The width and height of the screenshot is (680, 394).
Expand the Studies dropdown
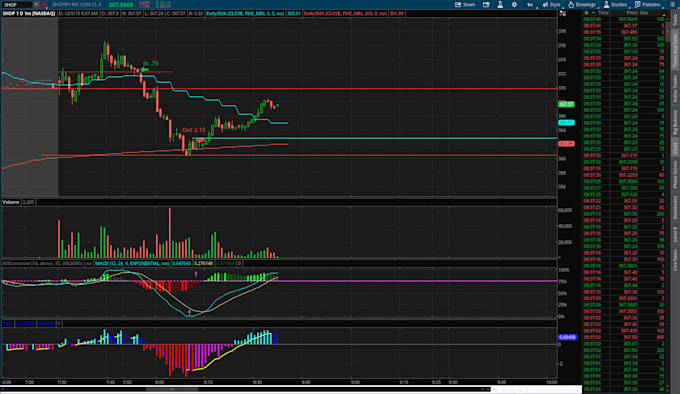pos(615,4)
